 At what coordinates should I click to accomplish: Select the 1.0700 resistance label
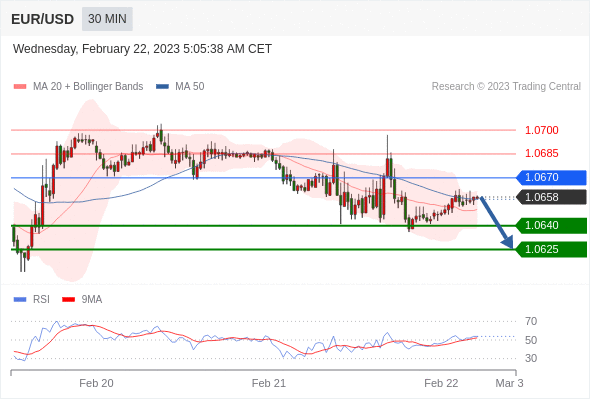(541, 131)
